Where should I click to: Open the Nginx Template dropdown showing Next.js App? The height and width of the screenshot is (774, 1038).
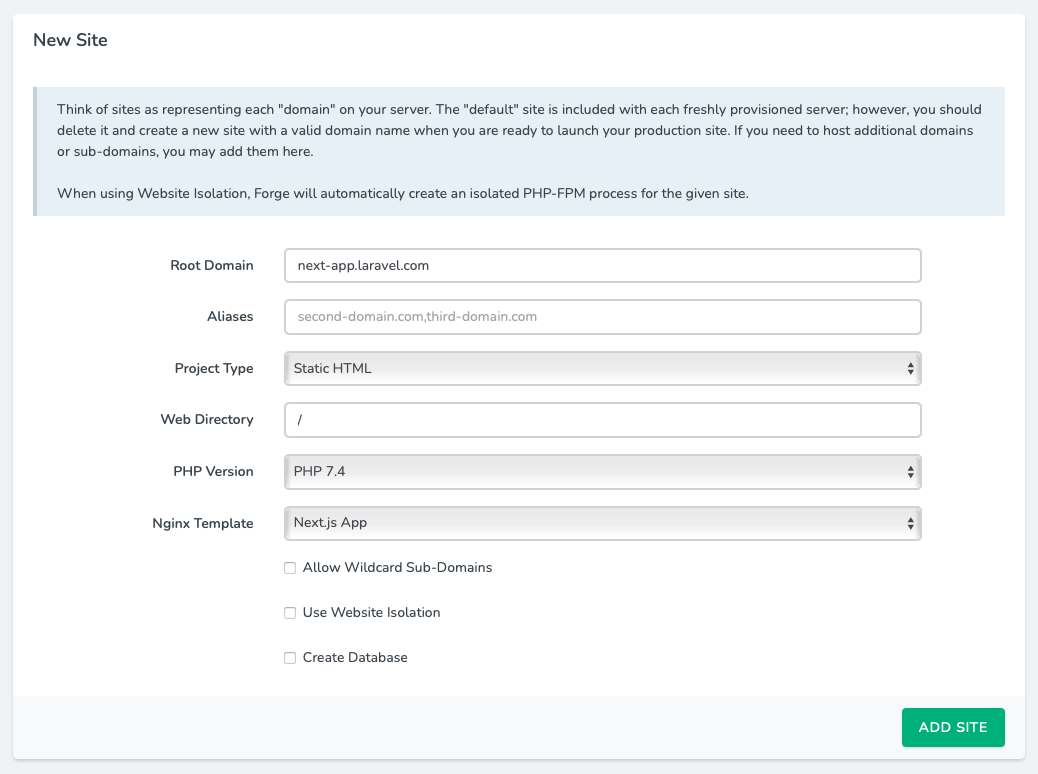[600, 523]
